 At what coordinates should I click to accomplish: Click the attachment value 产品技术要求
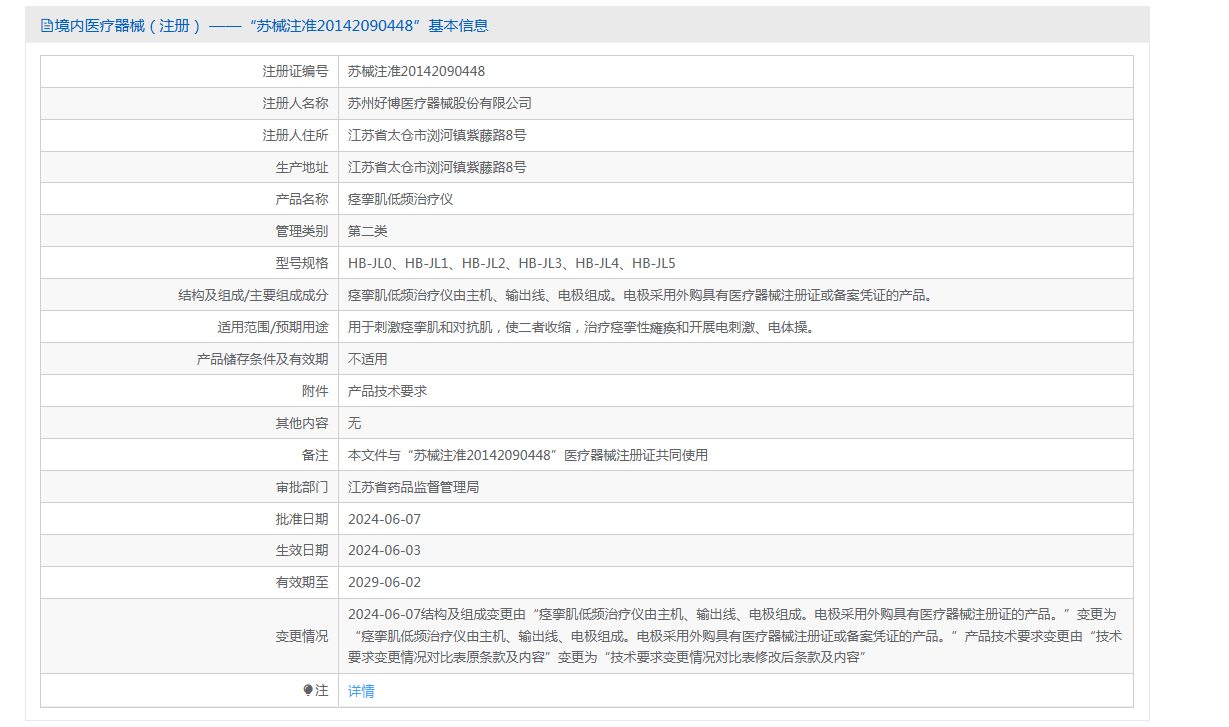388,391
